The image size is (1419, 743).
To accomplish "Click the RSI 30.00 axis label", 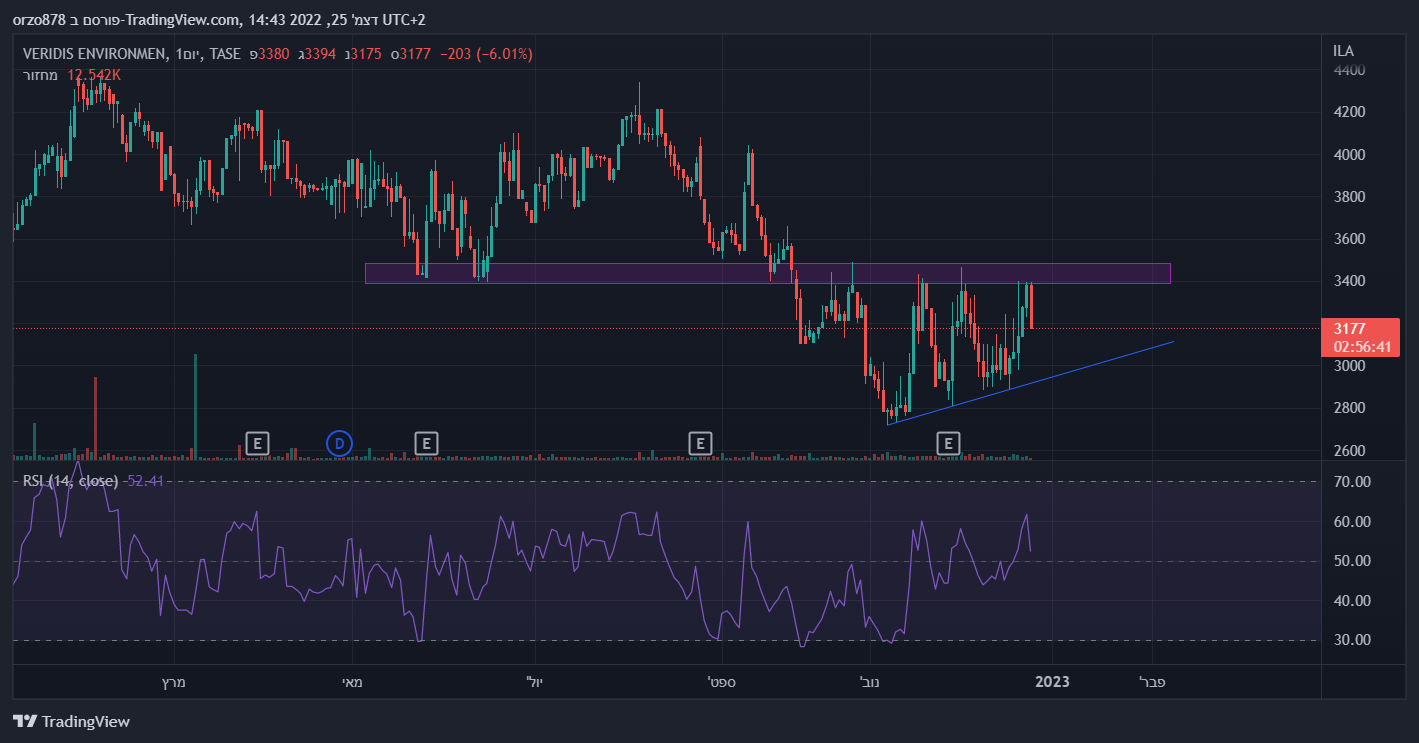I will pyautogui.click(x=1352, y=640).
